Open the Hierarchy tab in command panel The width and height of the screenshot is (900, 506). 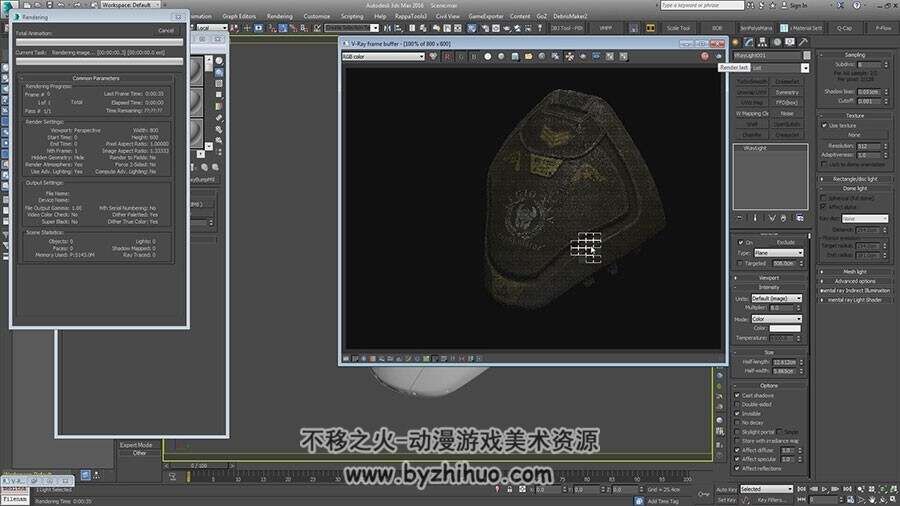pos(763,42)
